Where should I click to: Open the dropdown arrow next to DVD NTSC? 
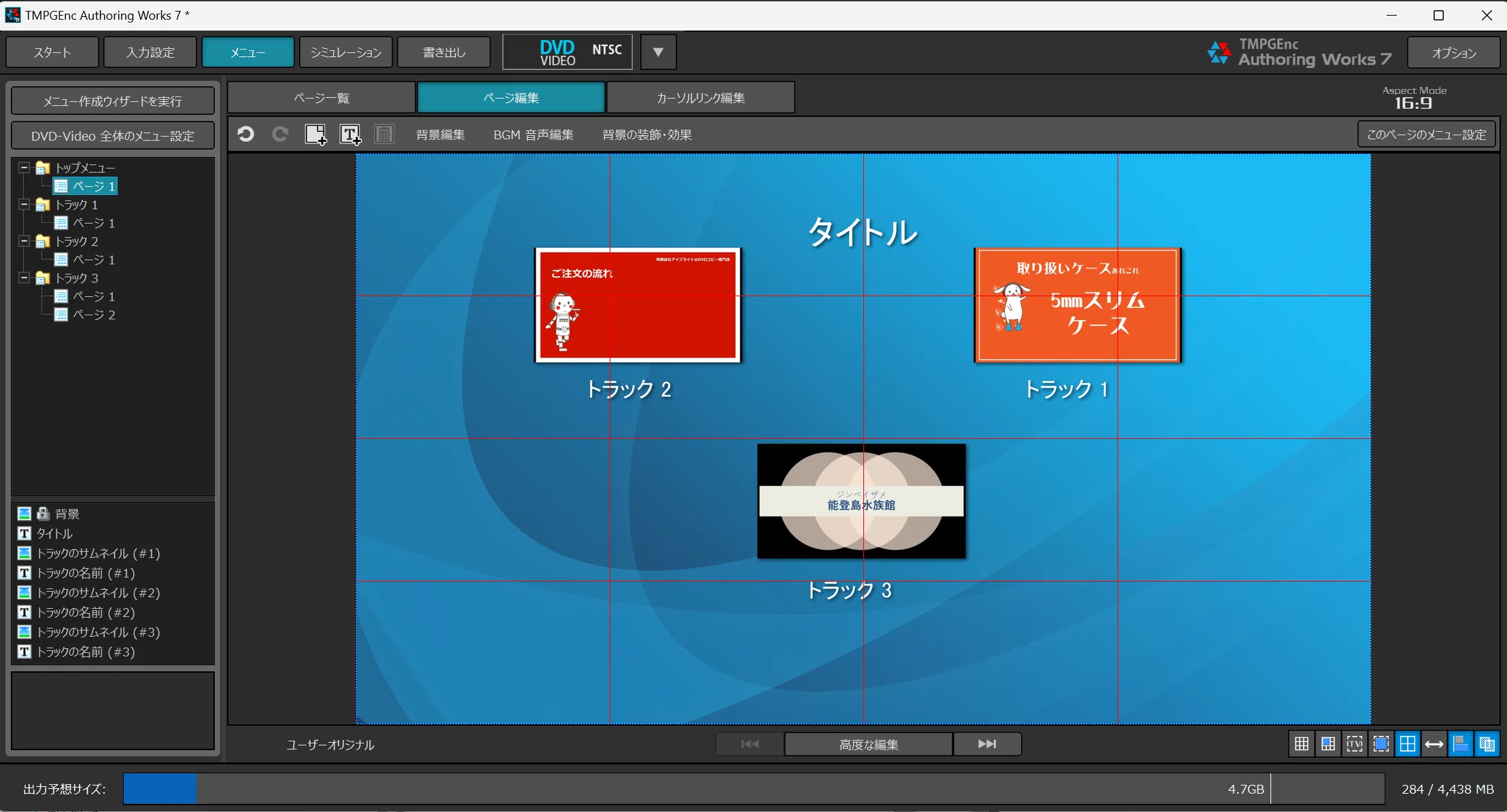(x=658, y=52)
